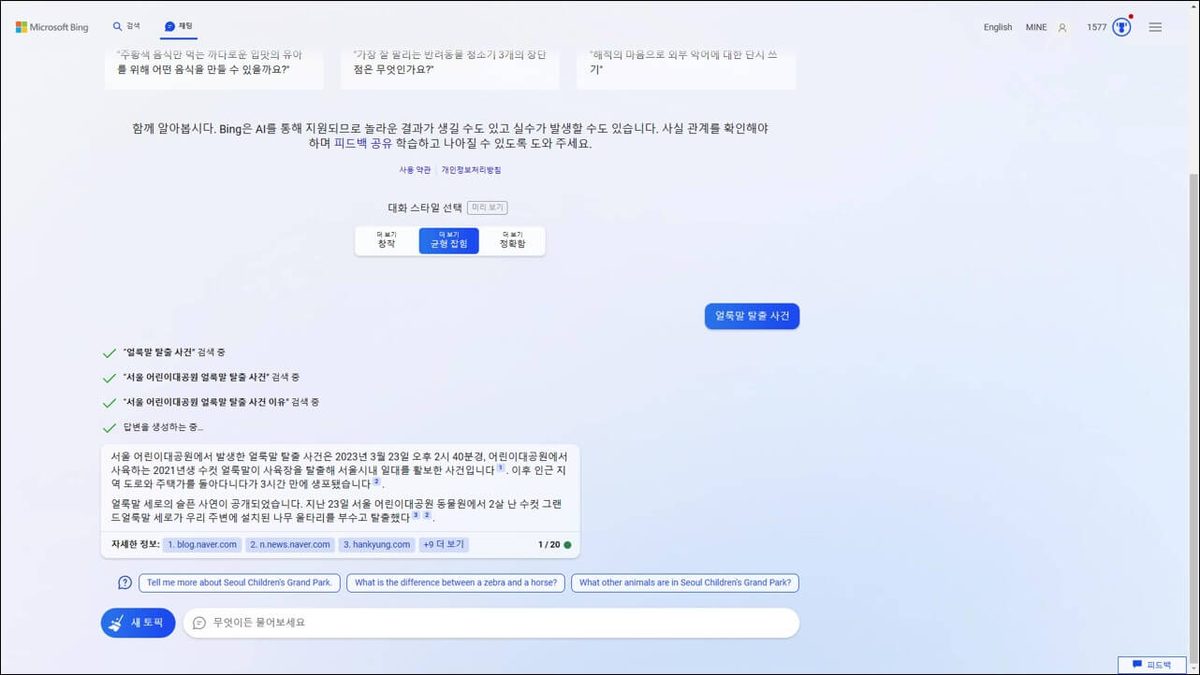Viewport: 1200px width, 675px height.
Task: Open citation 1 superscript in the answer
Action: (x=500, y=467)
